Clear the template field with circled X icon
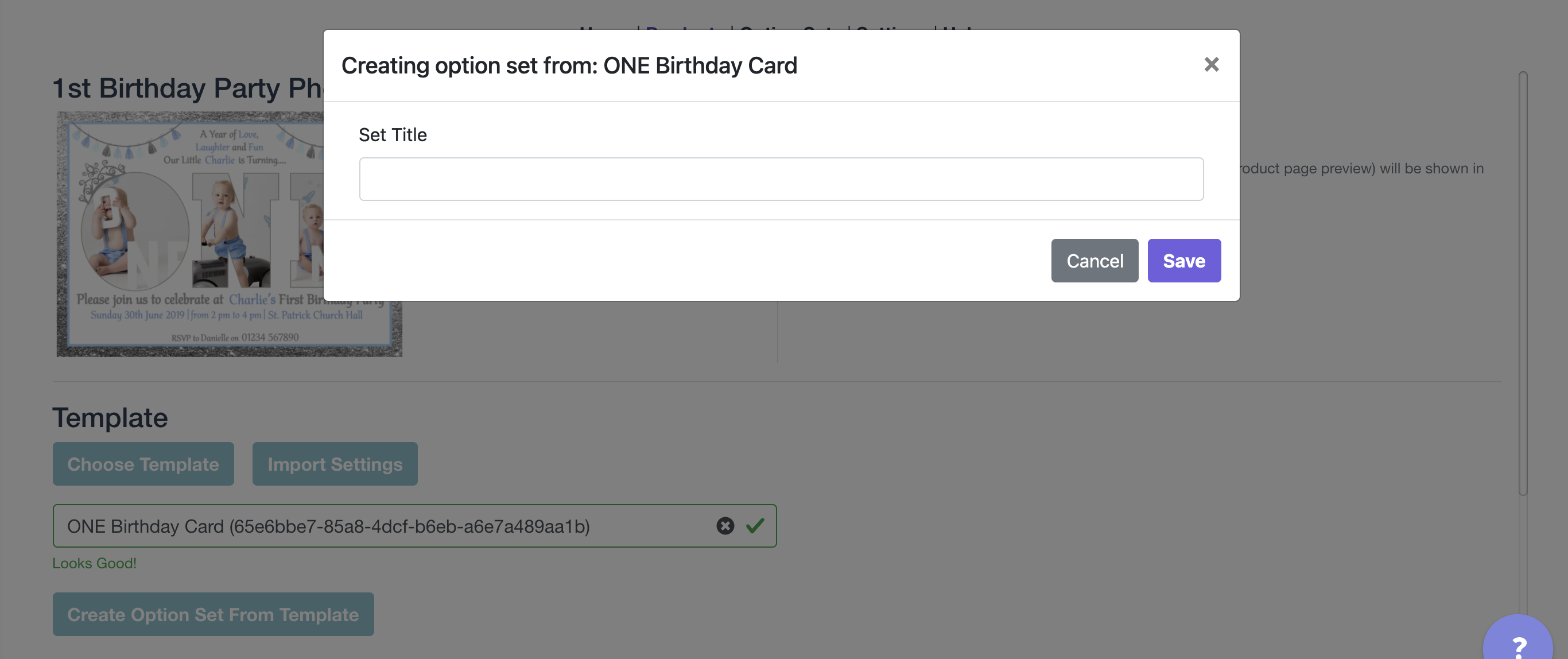 click(725, 526)
